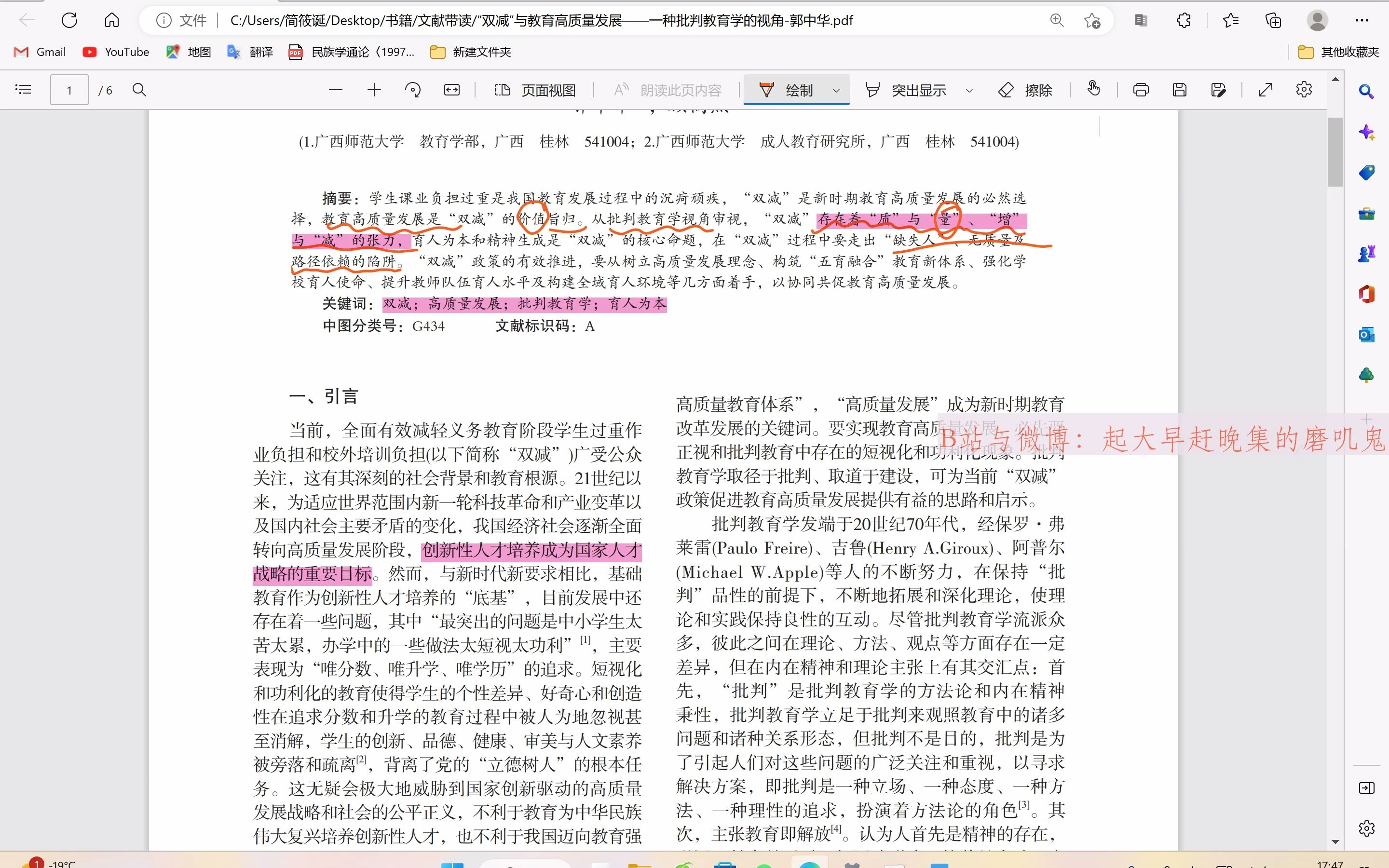Open the 页面视图 page view option
1389x868 pixels.
coord(535,90)
